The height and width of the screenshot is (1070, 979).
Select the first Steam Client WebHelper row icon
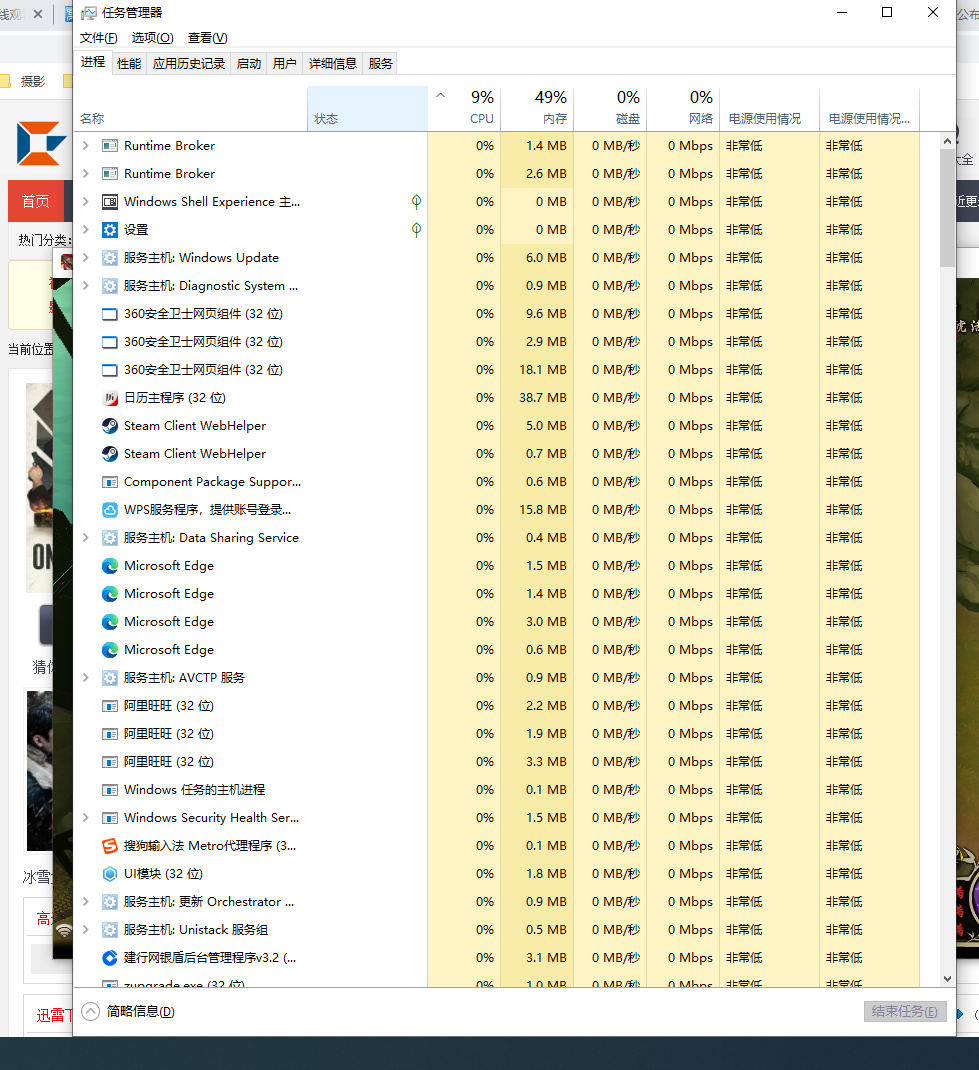coord(109,426)
